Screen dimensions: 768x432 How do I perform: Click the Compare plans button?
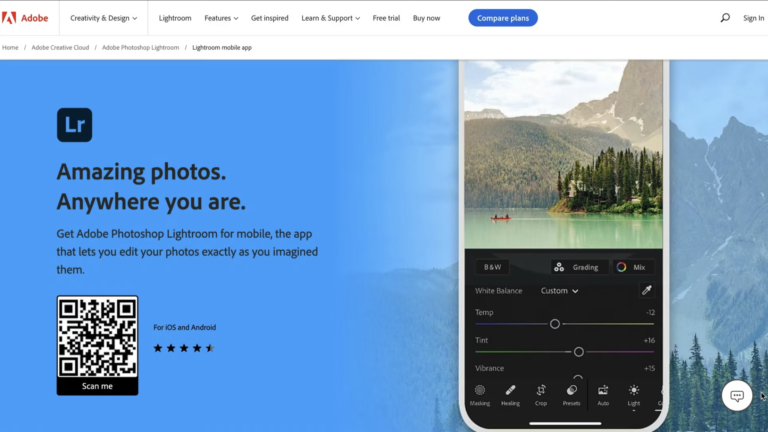(x=503, y=18)
